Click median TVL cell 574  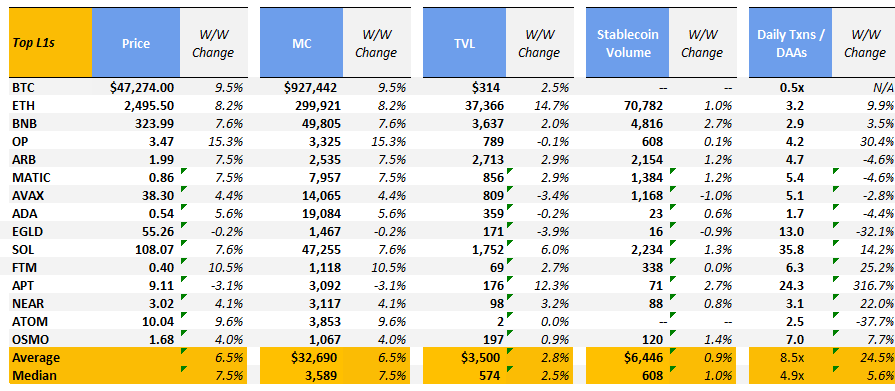tap(490, 376)
